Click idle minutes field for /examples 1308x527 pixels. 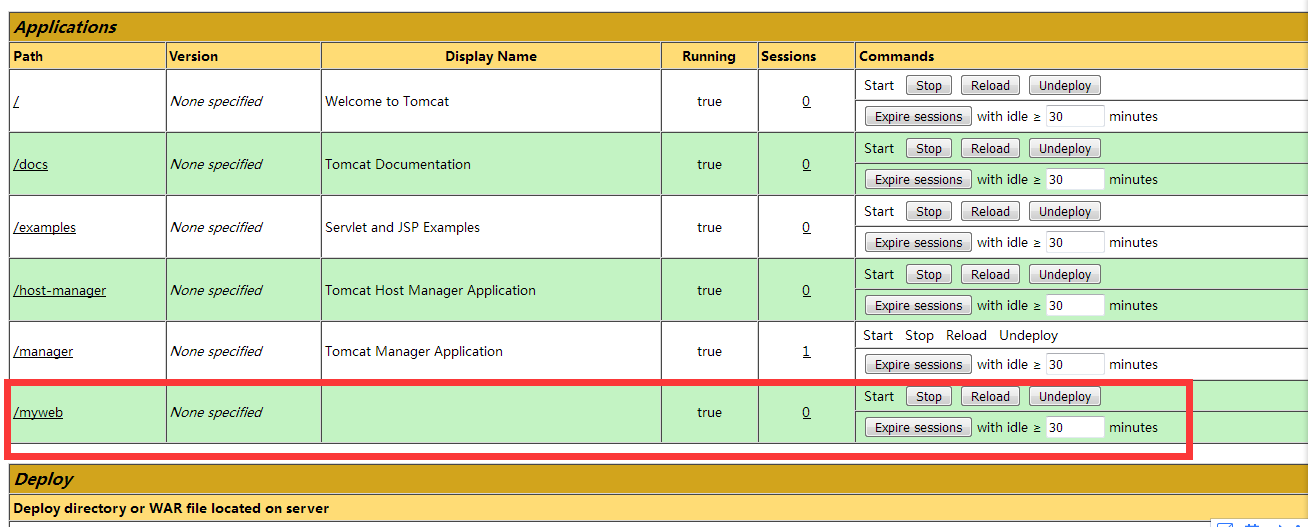point(1075,242)
